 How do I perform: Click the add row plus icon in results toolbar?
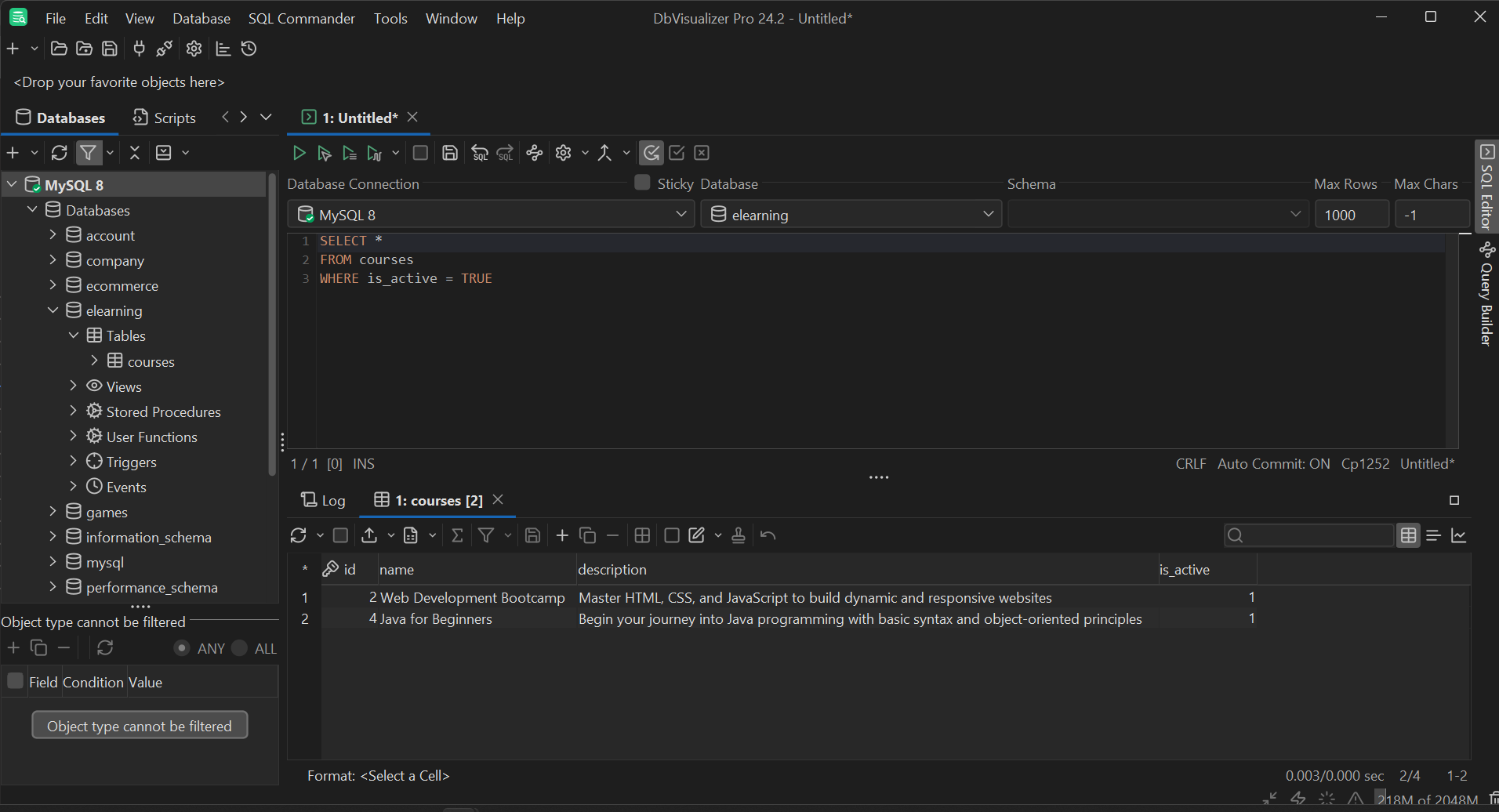(562, 535)
